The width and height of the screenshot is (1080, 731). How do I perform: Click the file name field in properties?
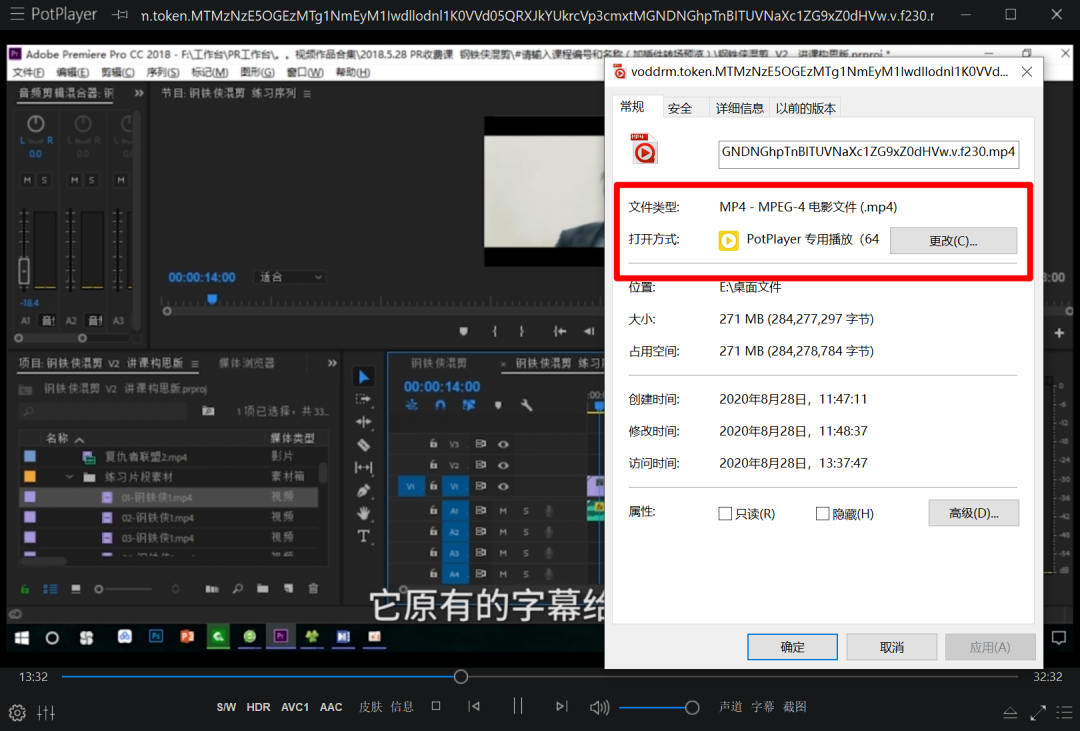click(869, 152)
